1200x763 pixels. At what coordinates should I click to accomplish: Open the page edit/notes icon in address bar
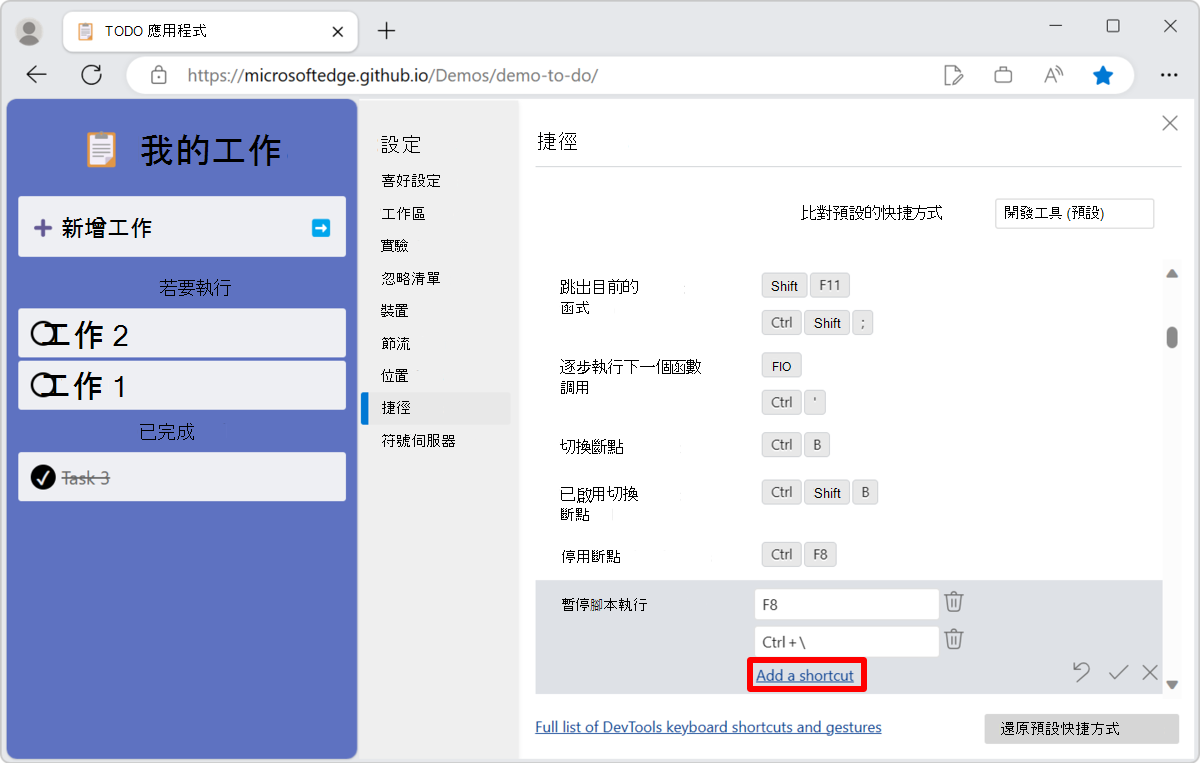point(953,75)
